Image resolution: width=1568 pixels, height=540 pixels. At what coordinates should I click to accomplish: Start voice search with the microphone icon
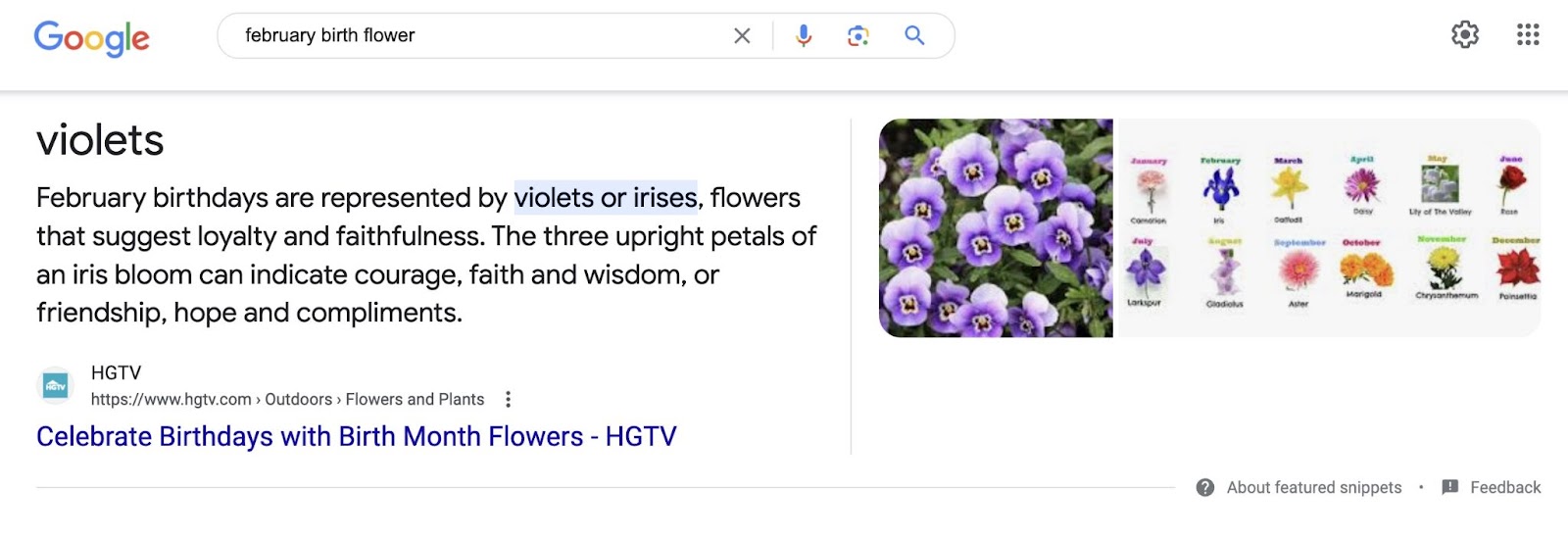pyautogui.click(x=804, y=36)
